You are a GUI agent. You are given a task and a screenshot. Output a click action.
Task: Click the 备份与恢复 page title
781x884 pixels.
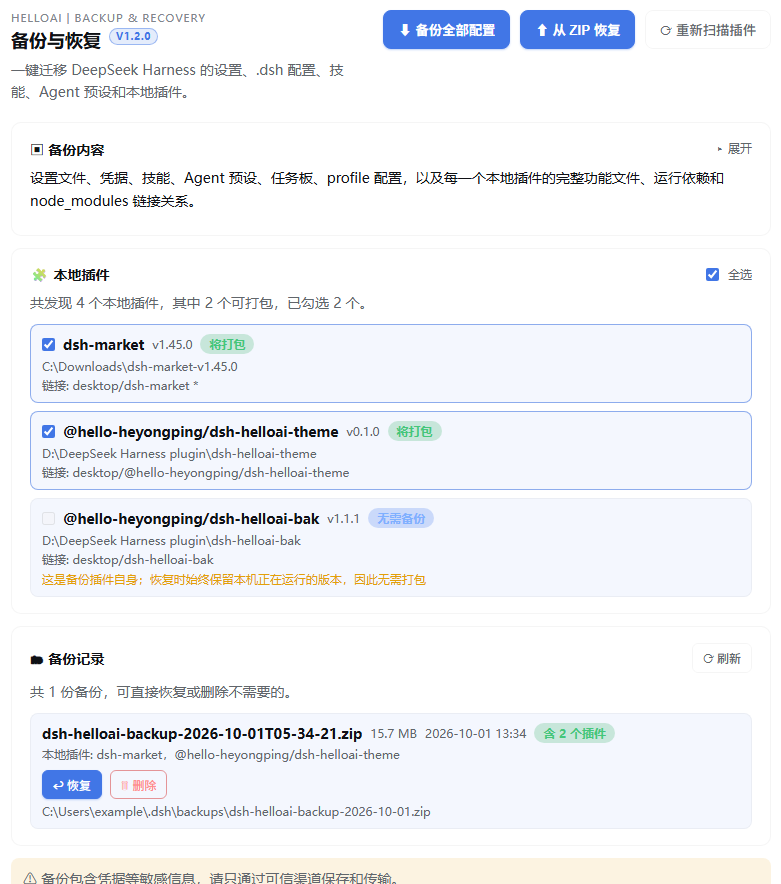click(x=56, y=41)
